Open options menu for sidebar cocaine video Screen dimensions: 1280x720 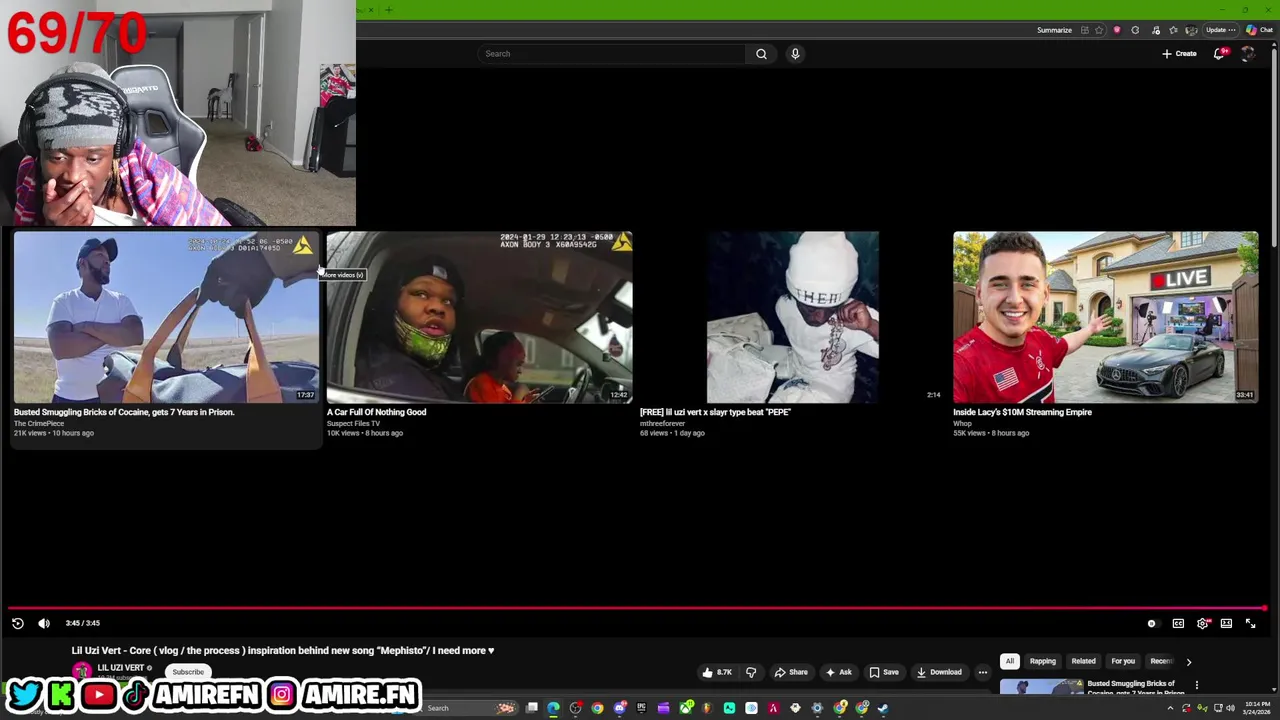point(1196,686)
